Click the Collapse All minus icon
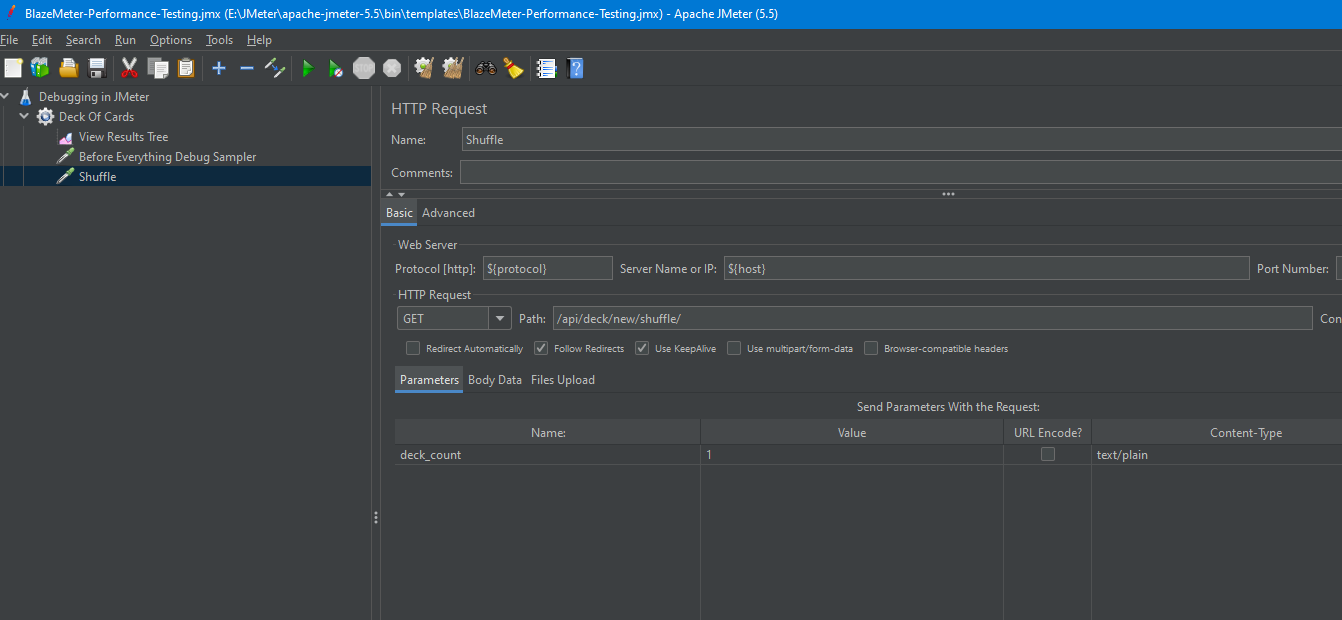 pyautogui.click(x=247, y=68)
